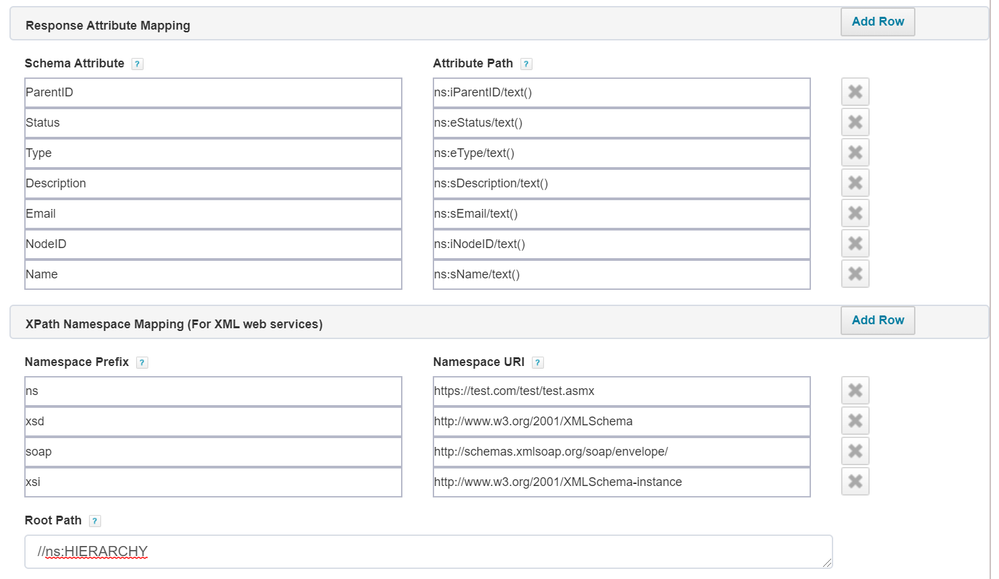Add Row to XPath Namespace Mapping

tap(877, 320)
